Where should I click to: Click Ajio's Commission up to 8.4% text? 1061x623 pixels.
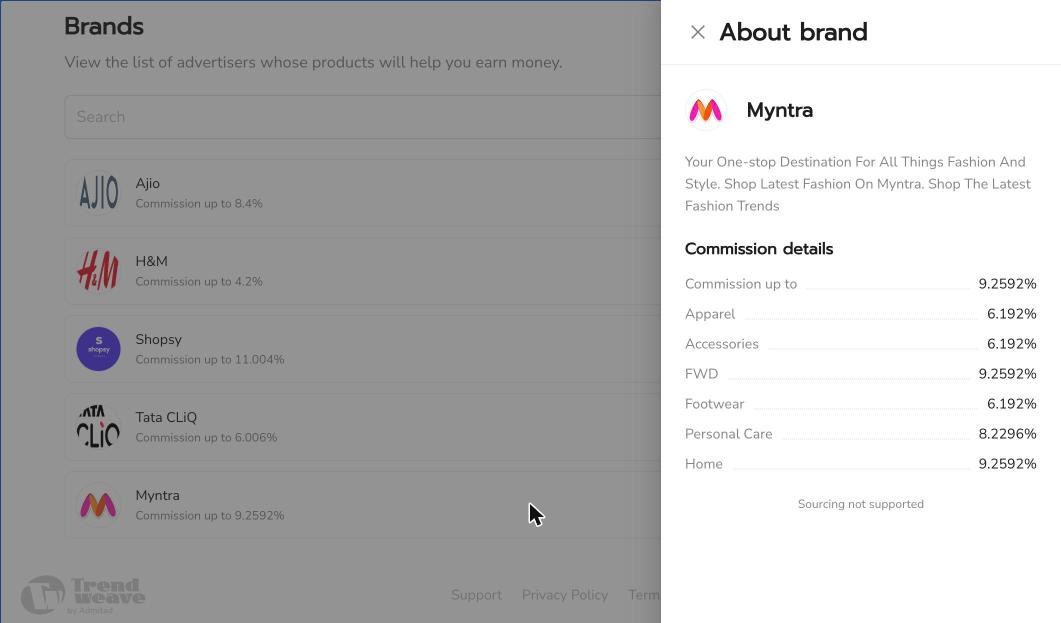pyautogui.click(x=199, y=204)
